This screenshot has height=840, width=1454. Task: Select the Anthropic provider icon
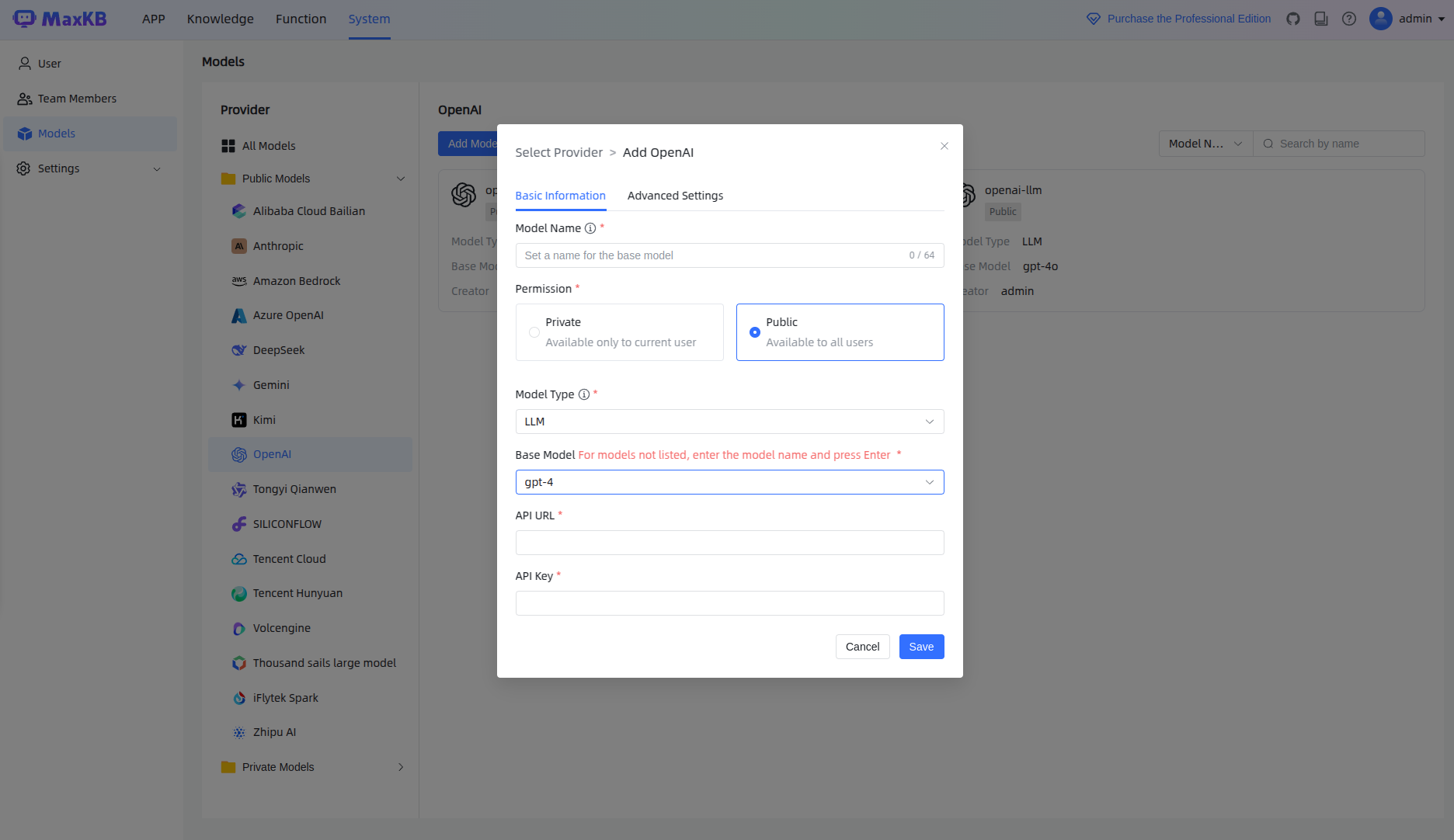[x=239, y=246]
